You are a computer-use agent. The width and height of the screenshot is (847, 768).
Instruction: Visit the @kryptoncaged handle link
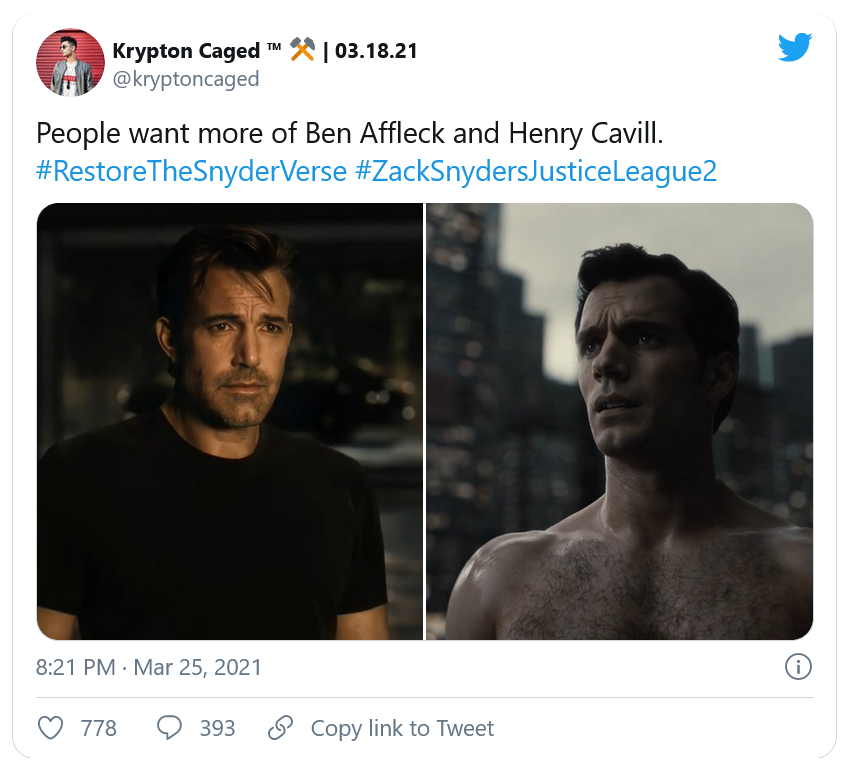(x=185, y=78)
